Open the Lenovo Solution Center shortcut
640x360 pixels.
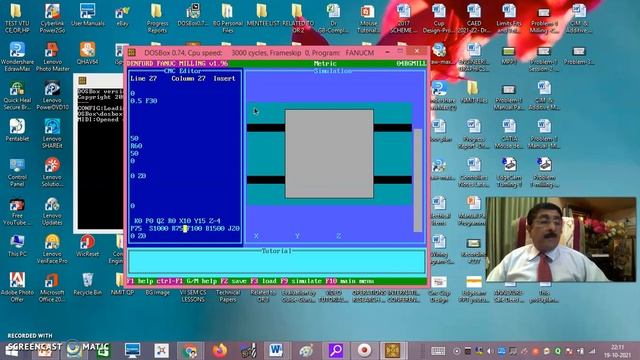pos(52,171)
